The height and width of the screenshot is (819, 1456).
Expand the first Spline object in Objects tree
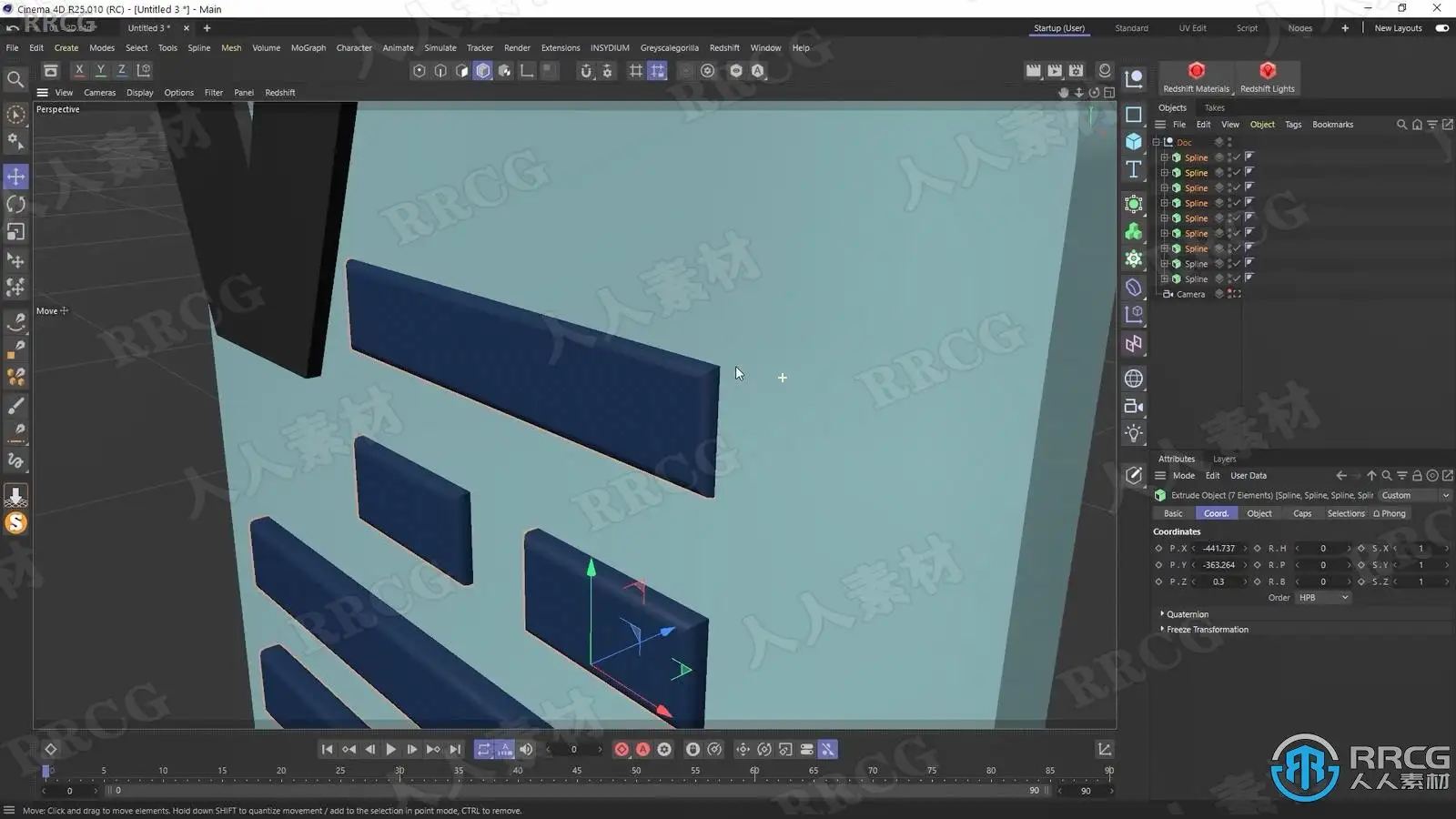pyautogui.click(x=1164, y=157)
